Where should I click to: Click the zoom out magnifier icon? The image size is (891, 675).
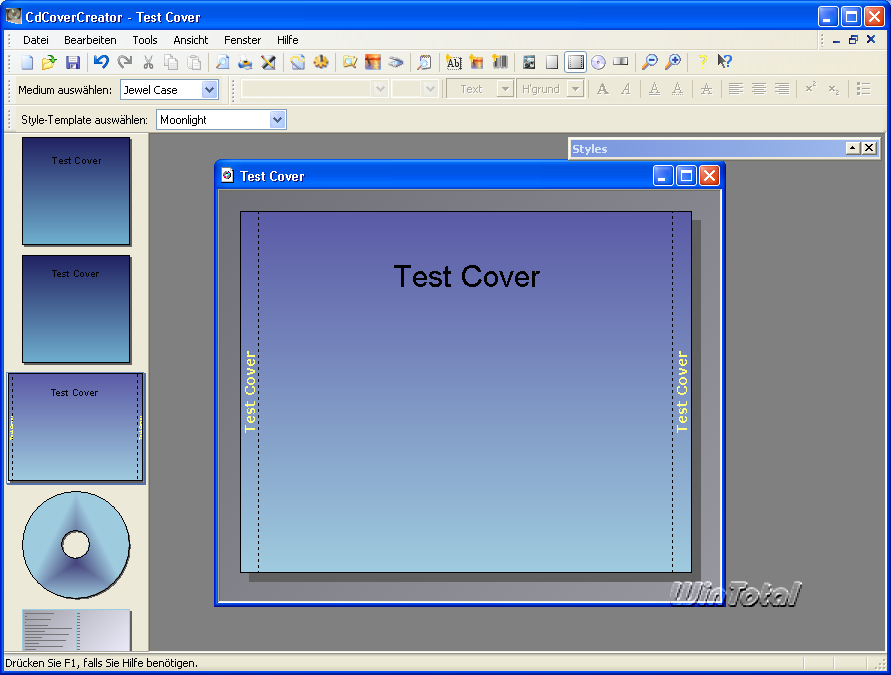coord(650,62)
